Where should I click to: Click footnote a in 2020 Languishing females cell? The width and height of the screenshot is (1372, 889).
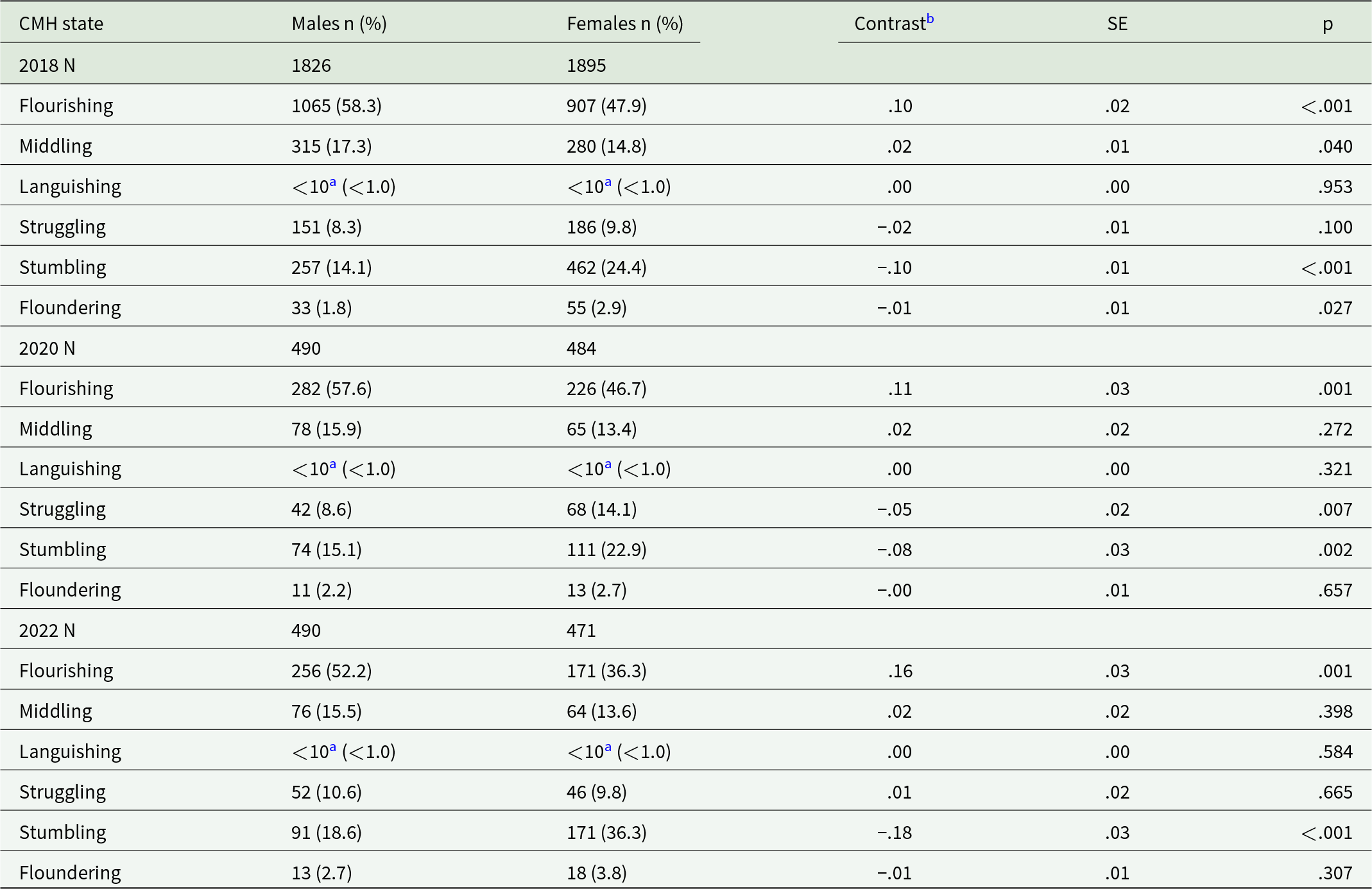[608, 464]
